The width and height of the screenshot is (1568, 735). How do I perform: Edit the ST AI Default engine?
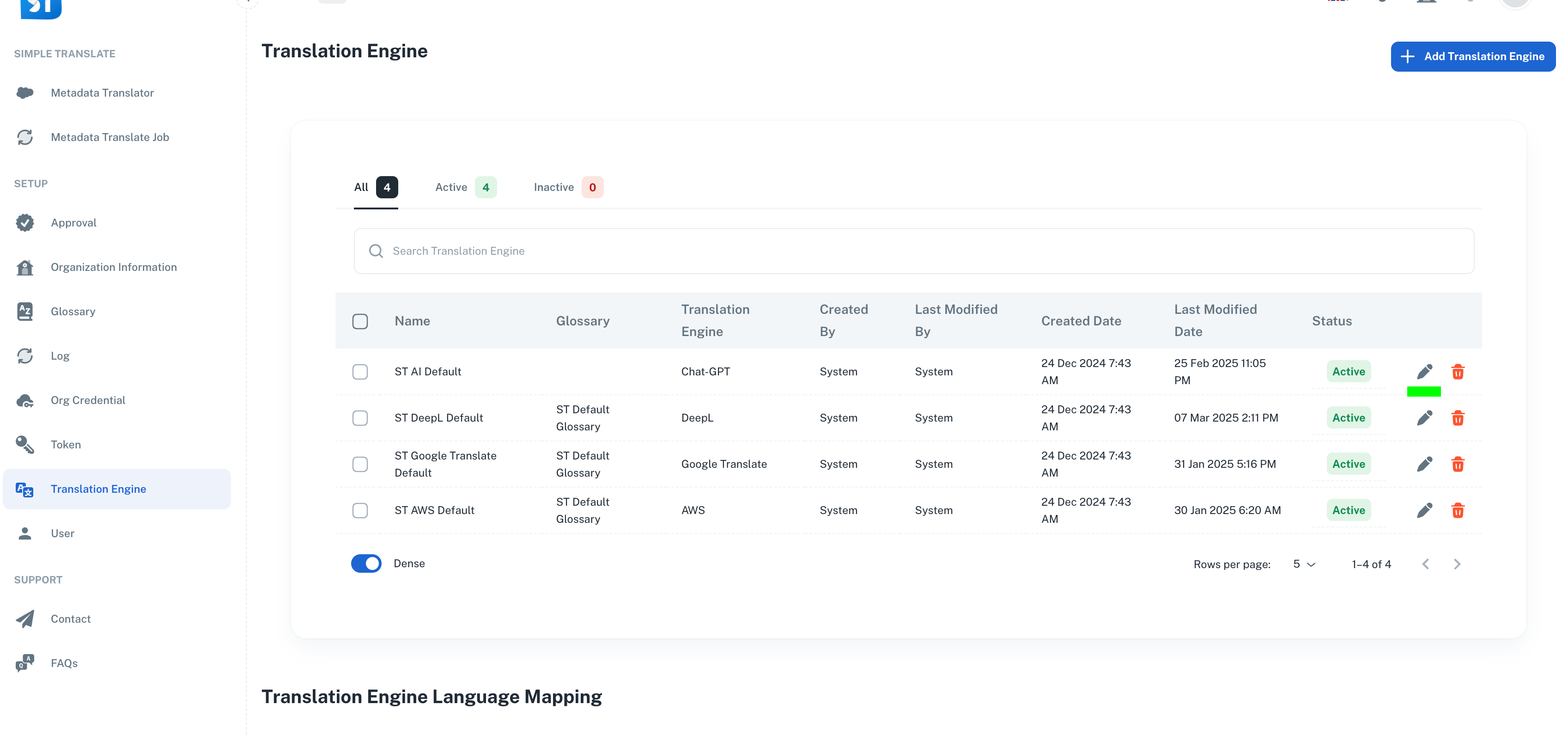click(x=1424, y=372)
